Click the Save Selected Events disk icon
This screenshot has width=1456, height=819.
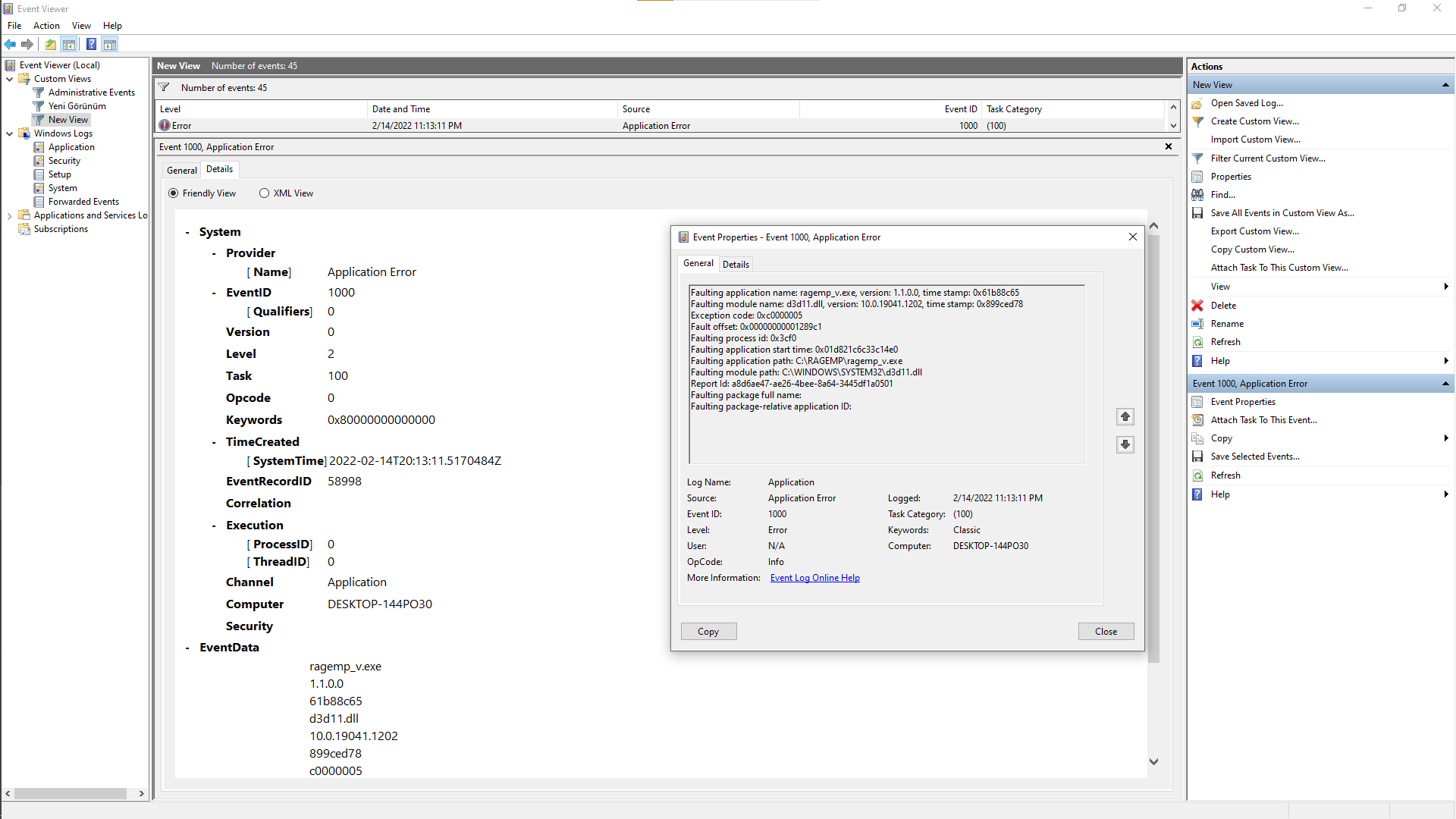click(1197, 457)
